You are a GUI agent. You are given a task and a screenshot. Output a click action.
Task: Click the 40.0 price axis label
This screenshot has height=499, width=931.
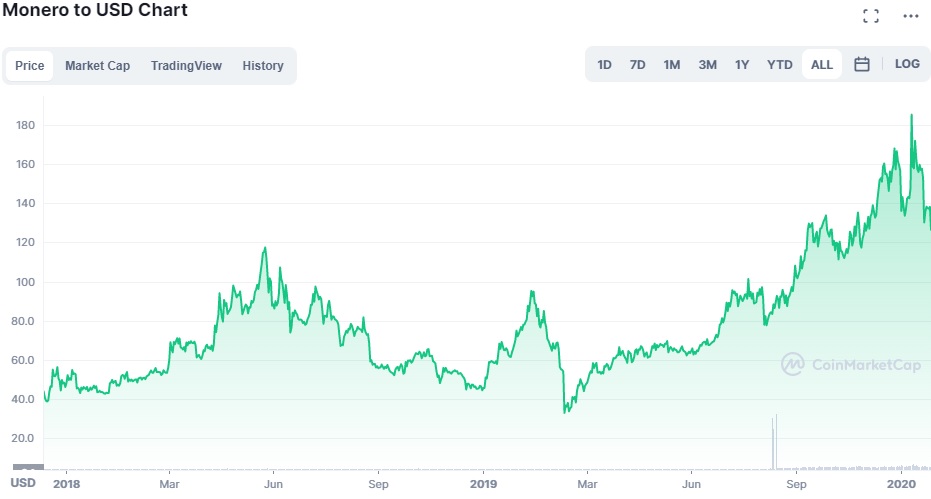pos(23,399)
